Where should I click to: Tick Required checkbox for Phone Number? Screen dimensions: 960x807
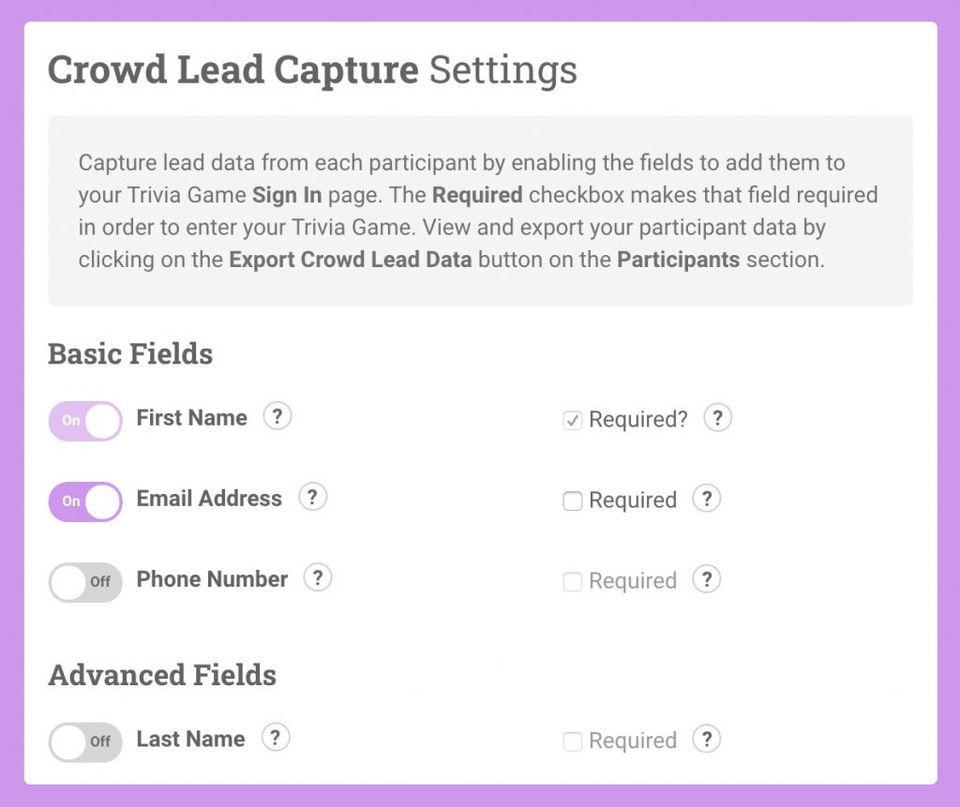coord(572,582)
